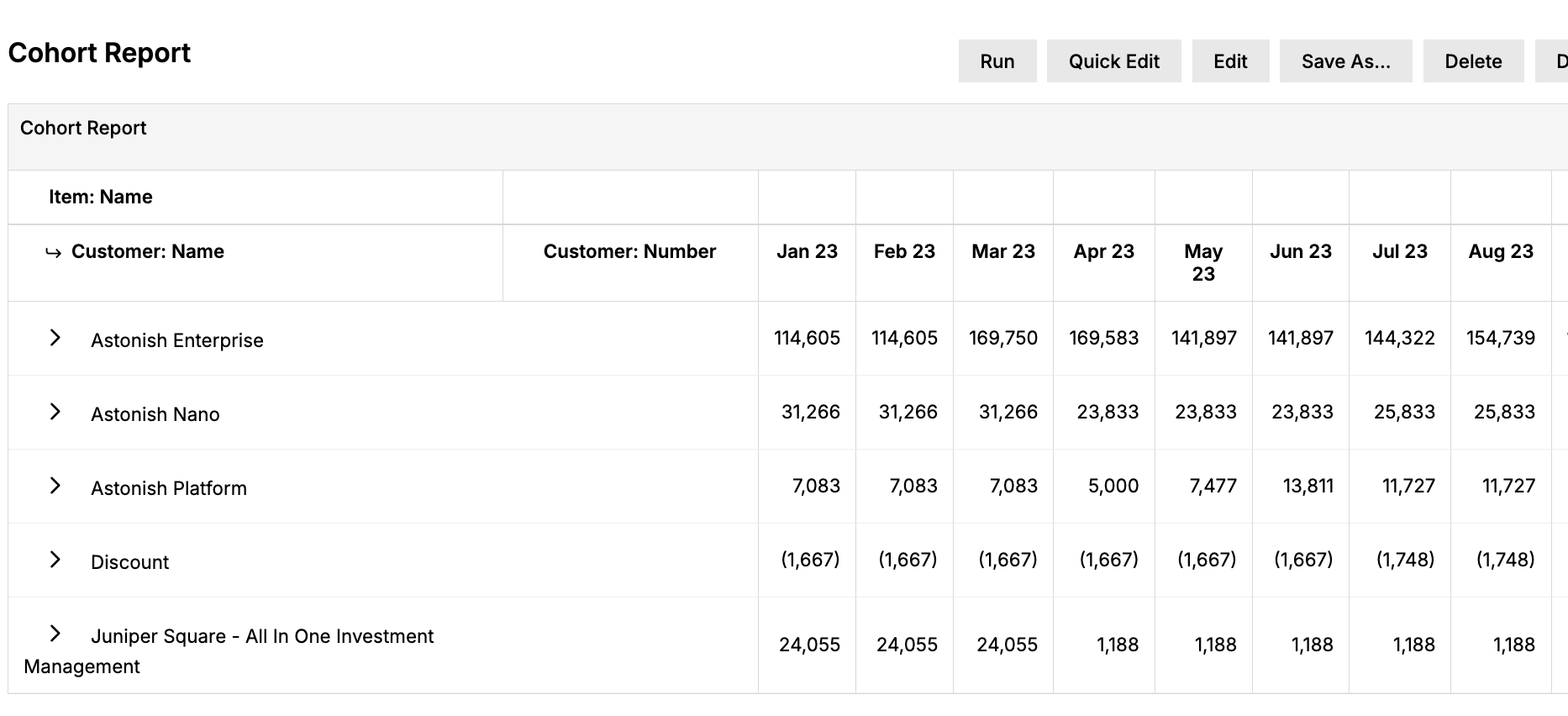This screenshot has width=1568, height=716.
Task: Expand the Discount row
Action: click(55, 560)
